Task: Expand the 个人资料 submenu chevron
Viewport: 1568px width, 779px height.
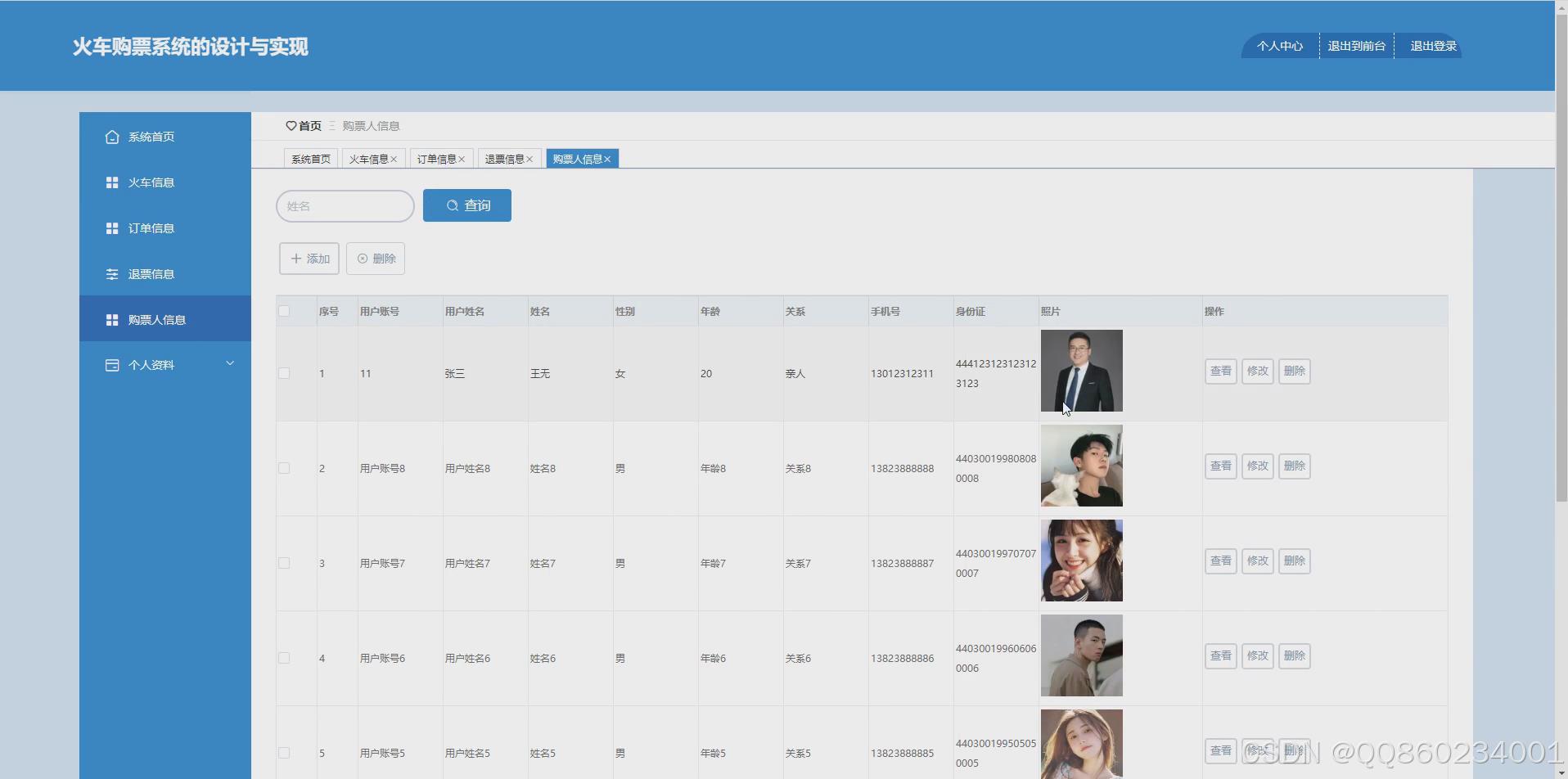Action: (x=230, y=363)
